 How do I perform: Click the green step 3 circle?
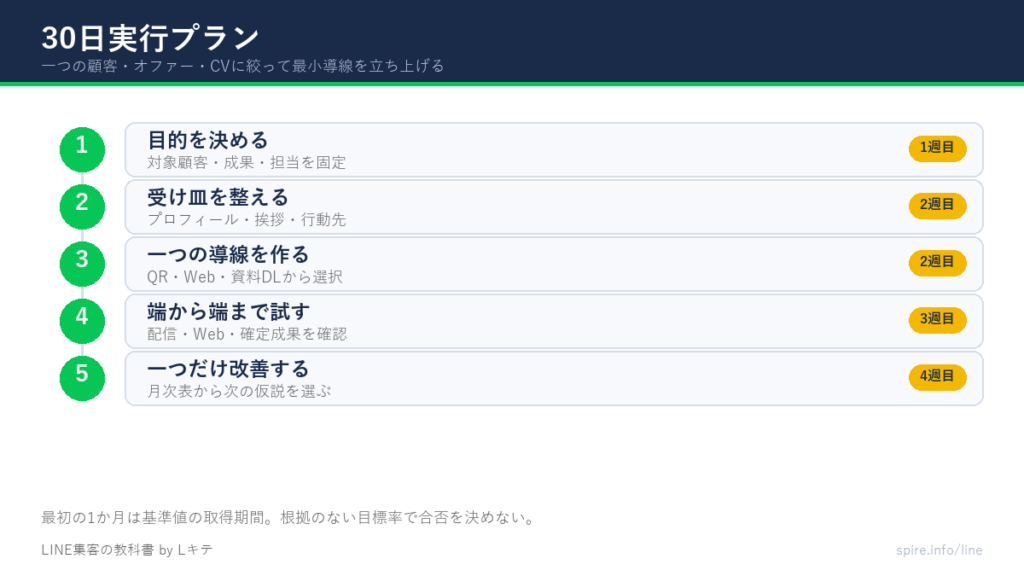click(x=82, y=264)
